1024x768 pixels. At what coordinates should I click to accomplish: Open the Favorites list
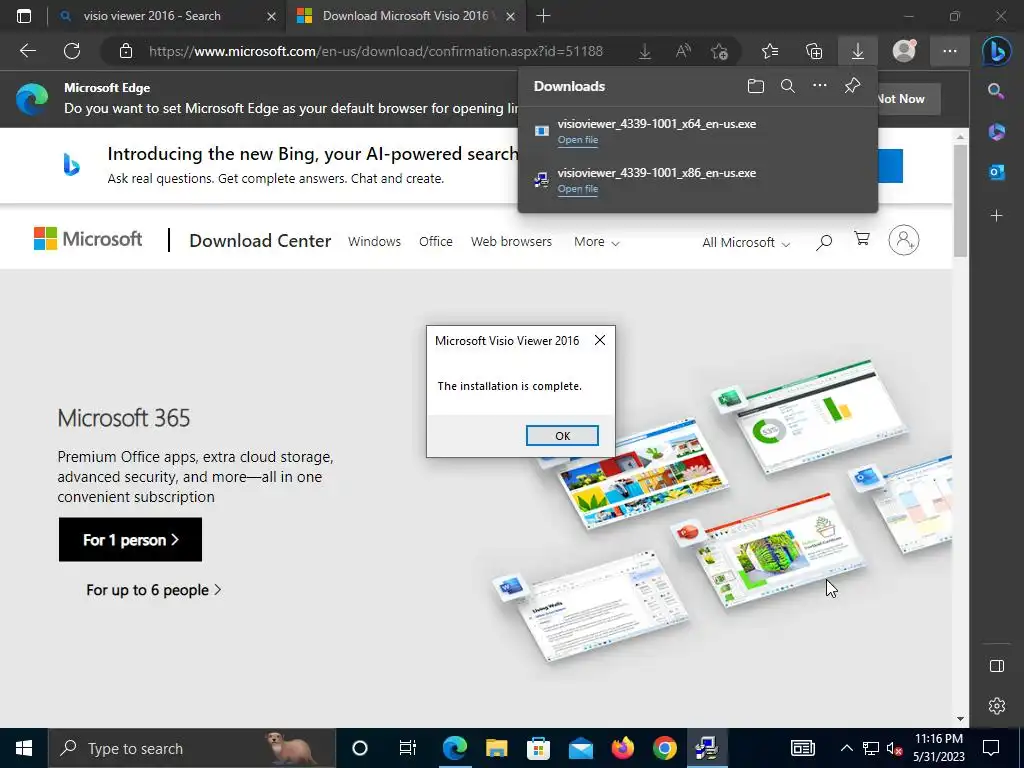coord(770,51)
